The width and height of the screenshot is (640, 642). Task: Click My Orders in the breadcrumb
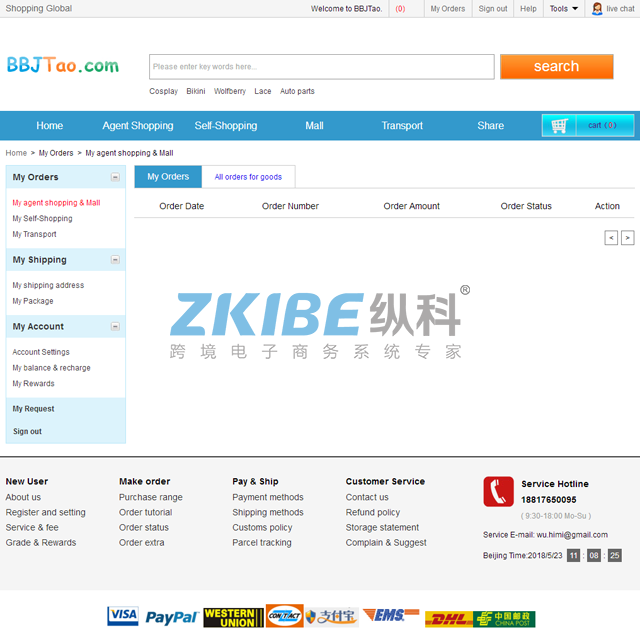(56, 153)
